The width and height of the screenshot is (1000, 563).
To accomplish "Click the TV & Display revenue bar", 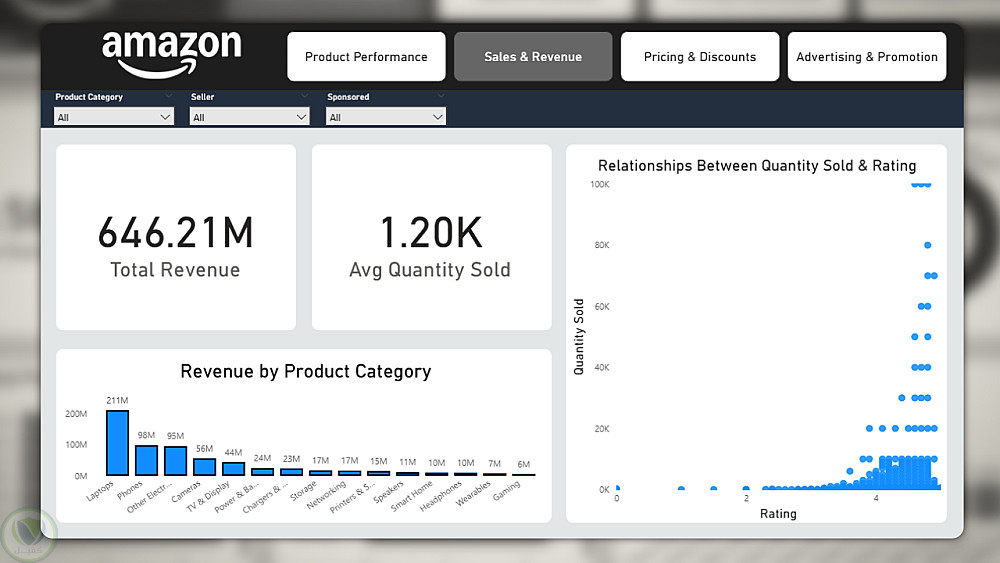I will [233, 469].
